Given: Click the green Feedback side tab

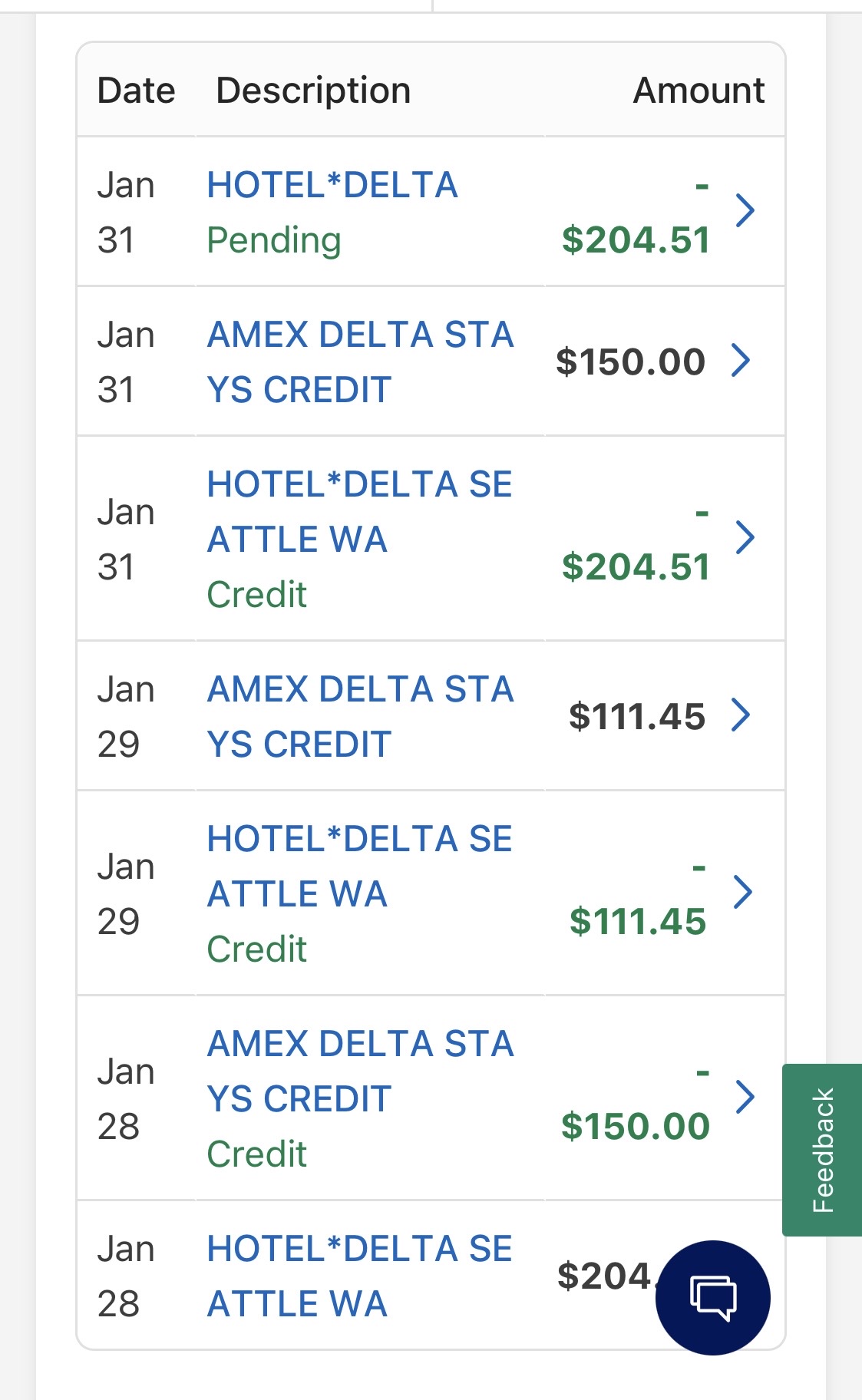Looking at the screenshot, I should (x=822, y=1149).
